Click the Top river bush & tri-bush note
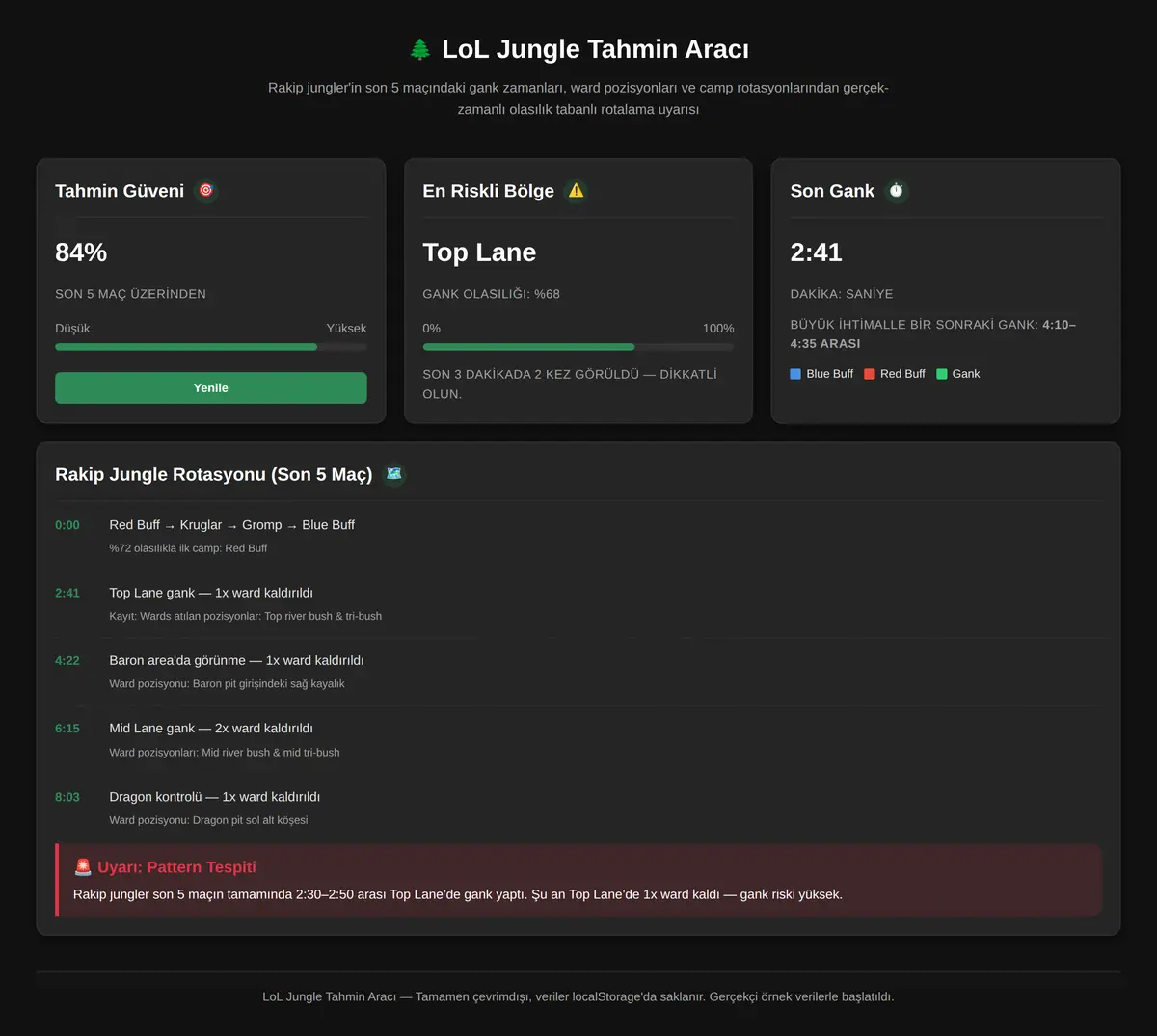This screenshot has height=1036, width=1157. [x=246, y=616]
